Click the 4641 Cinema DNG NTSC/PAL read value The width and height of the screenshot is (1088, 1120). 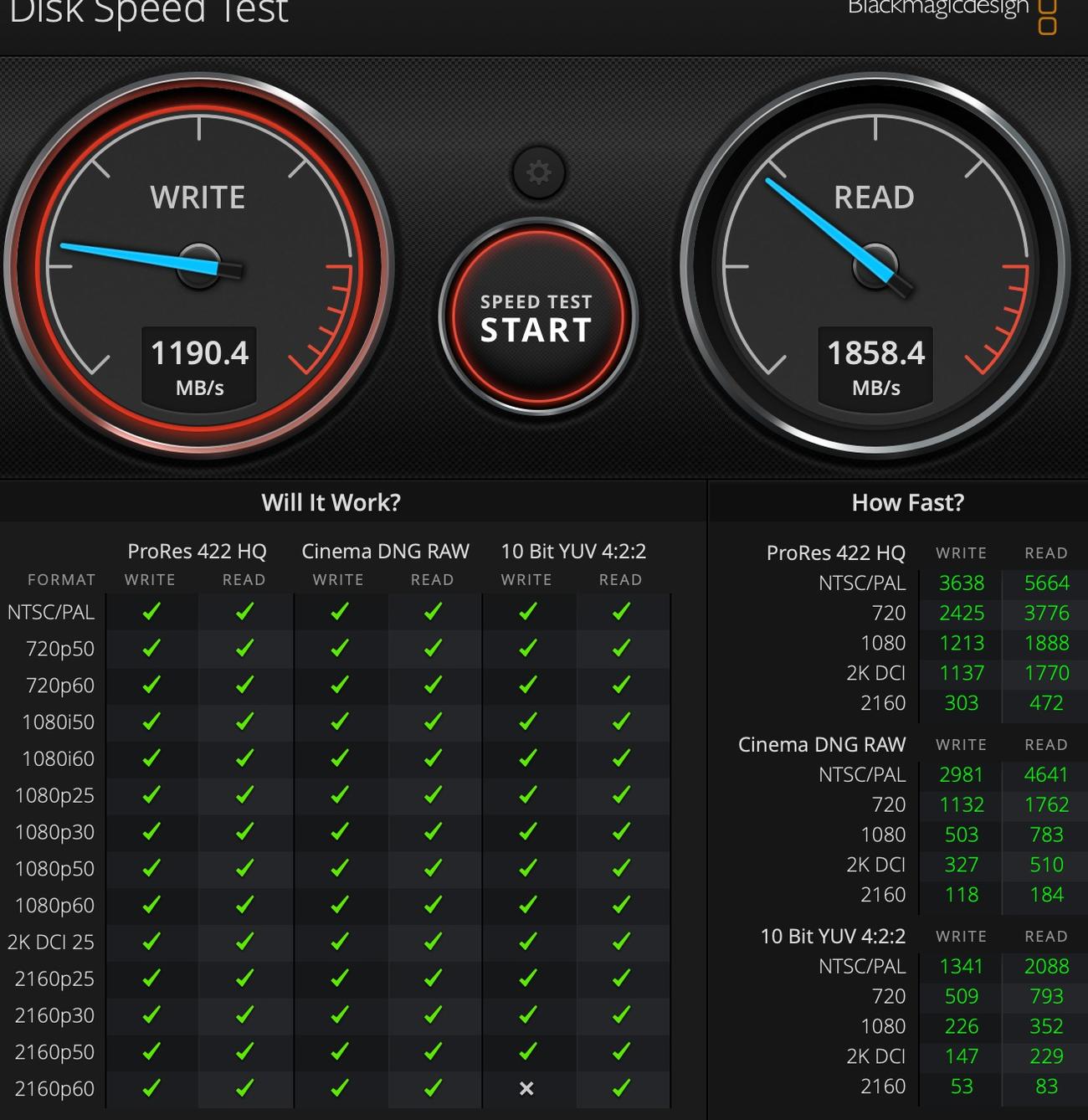tap(1046, 774)
